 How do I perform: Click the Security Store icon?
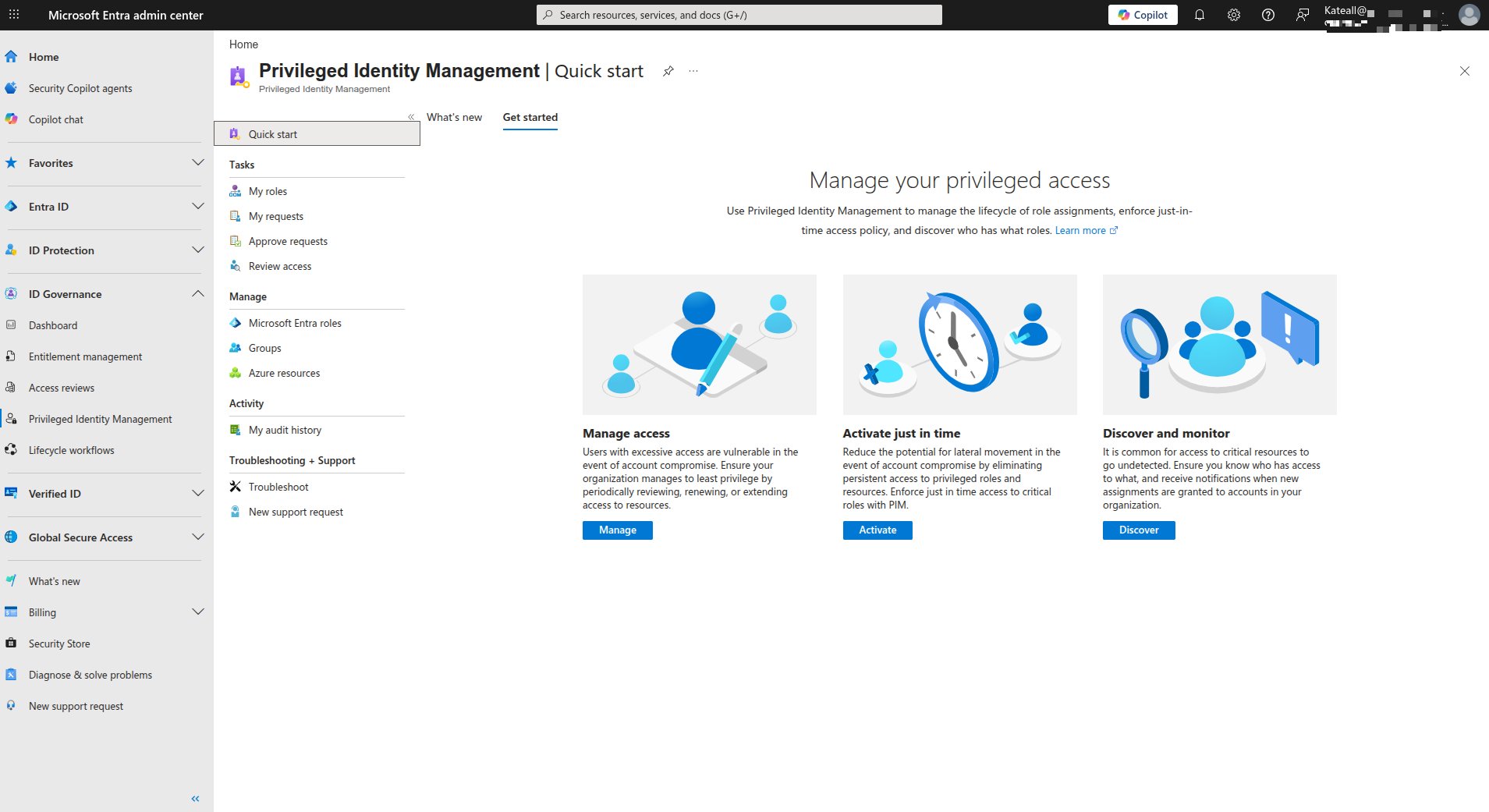pos(11,644)
